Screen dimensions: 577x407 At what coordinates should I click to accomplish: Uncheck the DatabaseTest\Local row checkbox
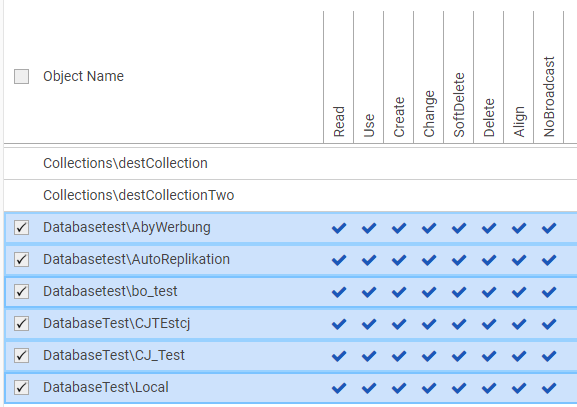click(21, 387)
